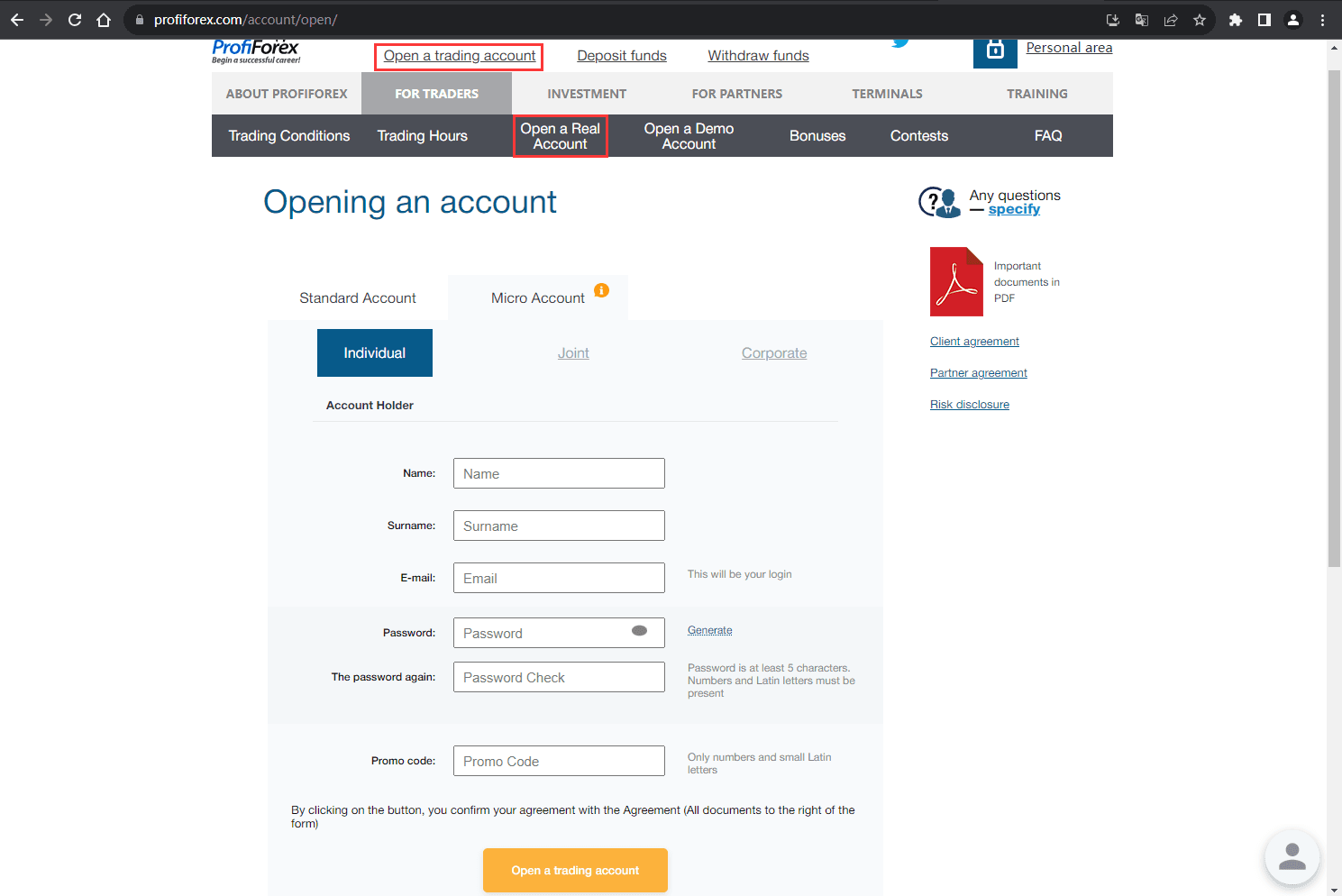Screen dimensions: 1342x896
Task: Toggle password visibility eye icon
Action: coord(640,631)
